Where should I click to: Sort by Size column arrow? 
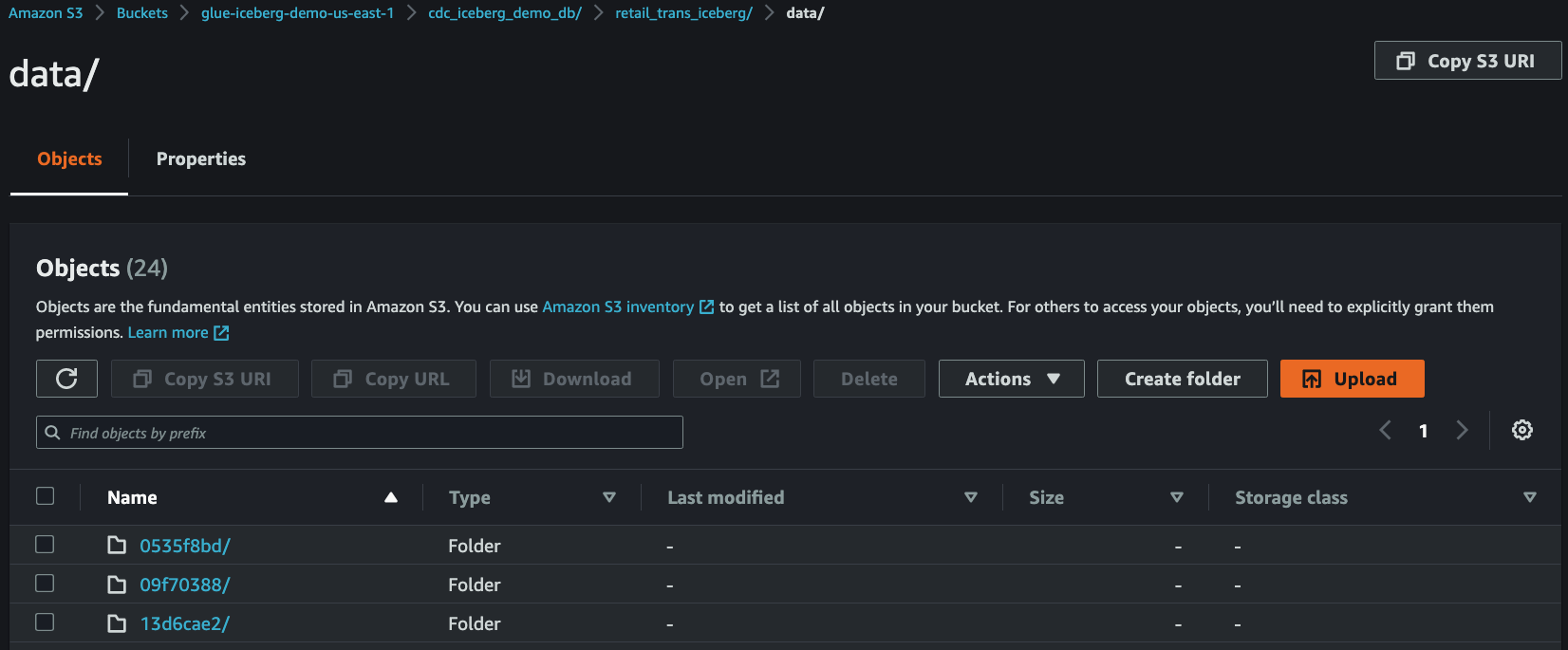coord(1177,497)
